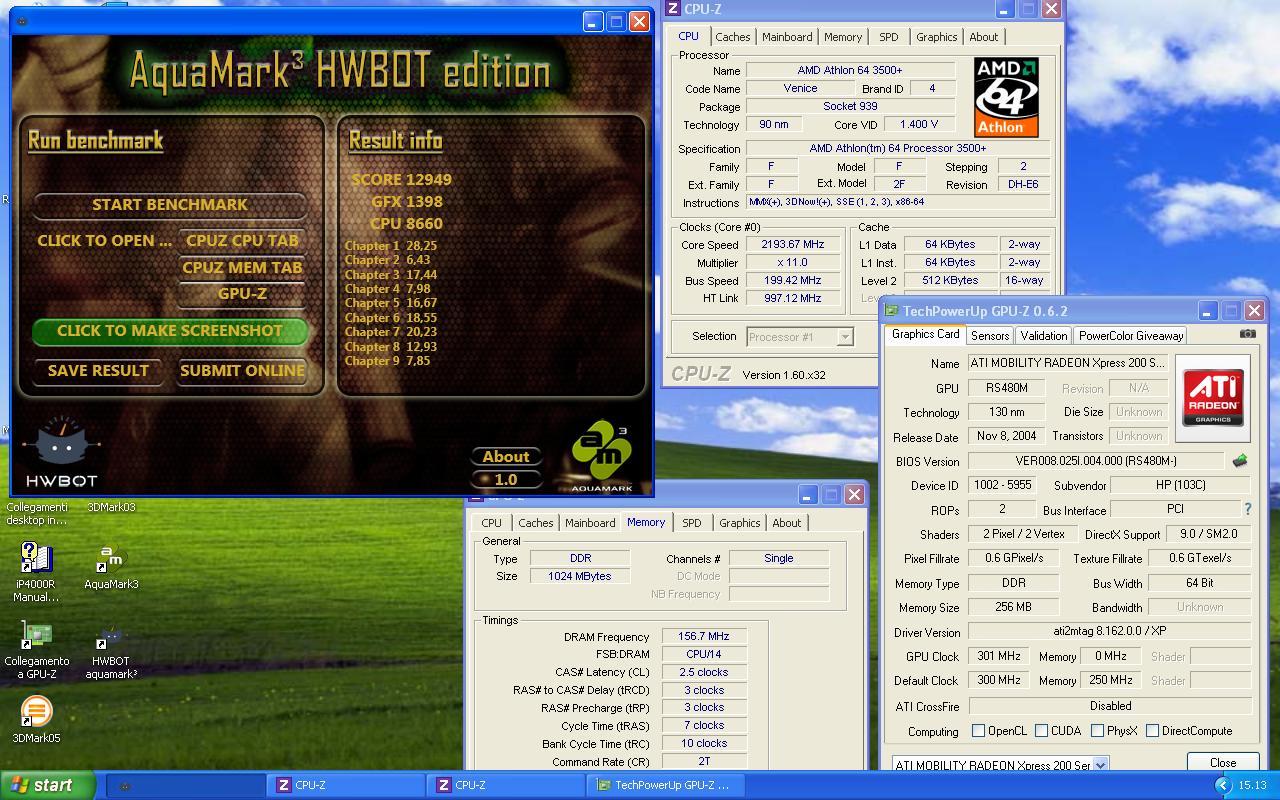Click the HWBOT logo in AquaMark window
The height and width of the screenshot is (800, 1280).
pyautogui.click(x=62, y=452)
